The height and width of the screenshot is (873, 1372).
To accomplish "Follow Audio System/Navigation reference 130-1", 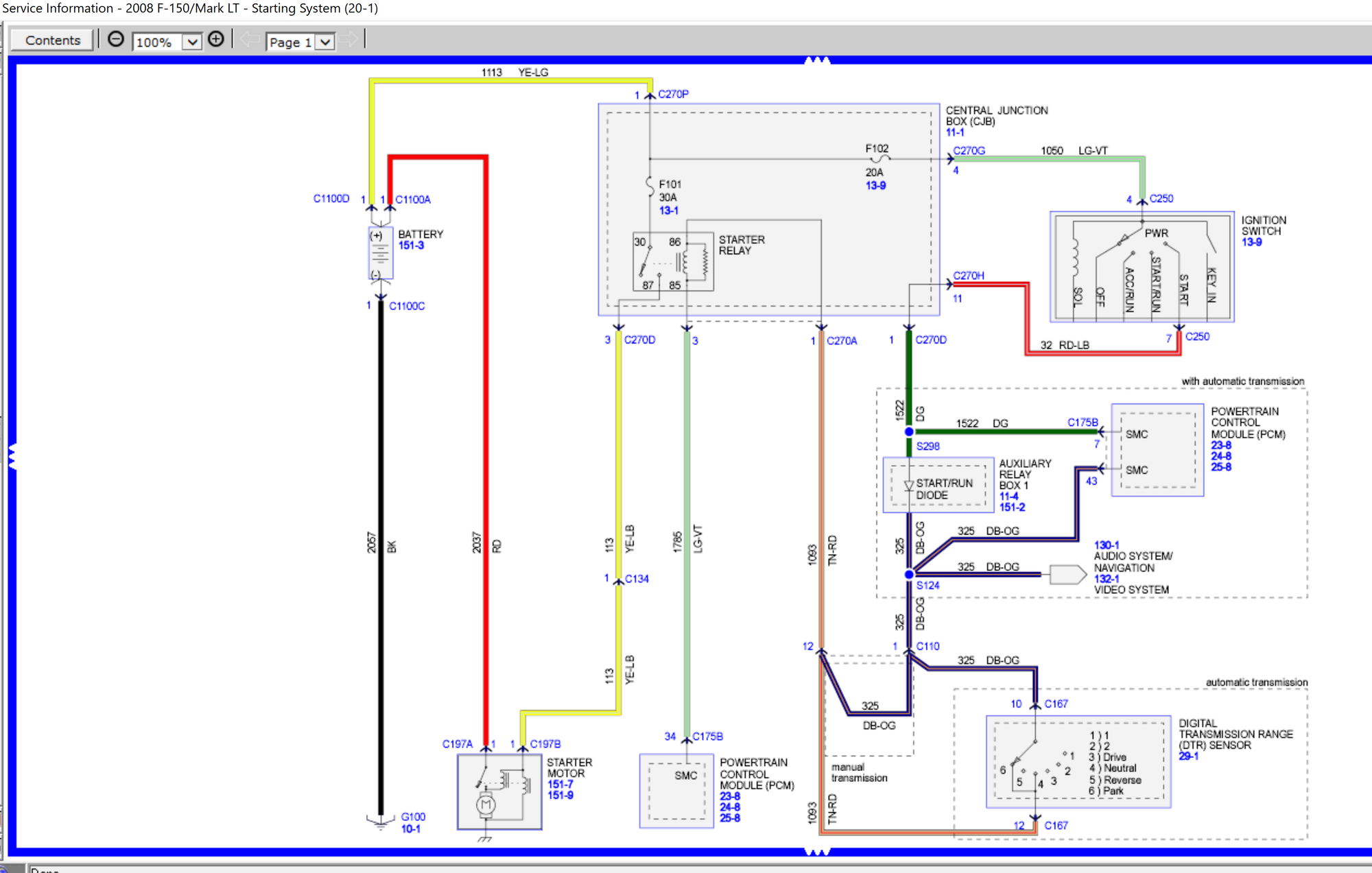I will point(1106,545).
